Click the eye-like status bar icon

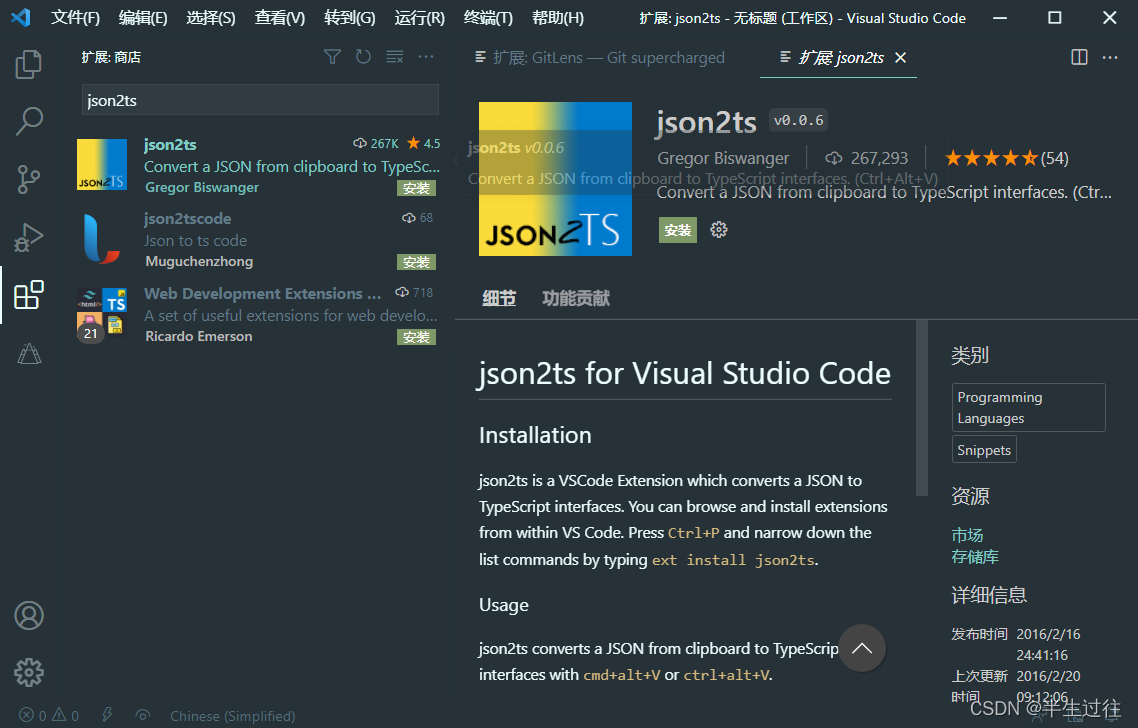tap(143, 715)
